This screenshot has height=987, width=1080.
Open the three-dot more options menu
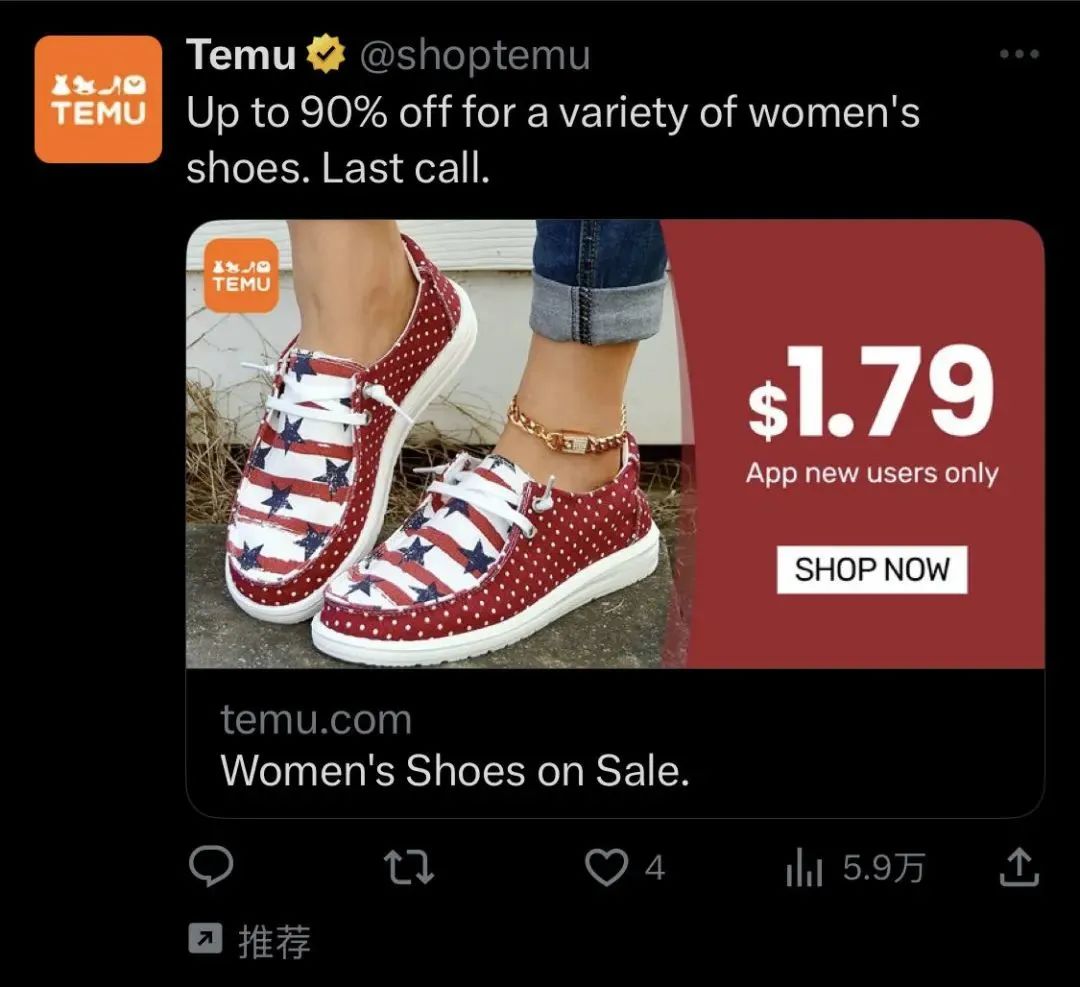pos(1019,54)
